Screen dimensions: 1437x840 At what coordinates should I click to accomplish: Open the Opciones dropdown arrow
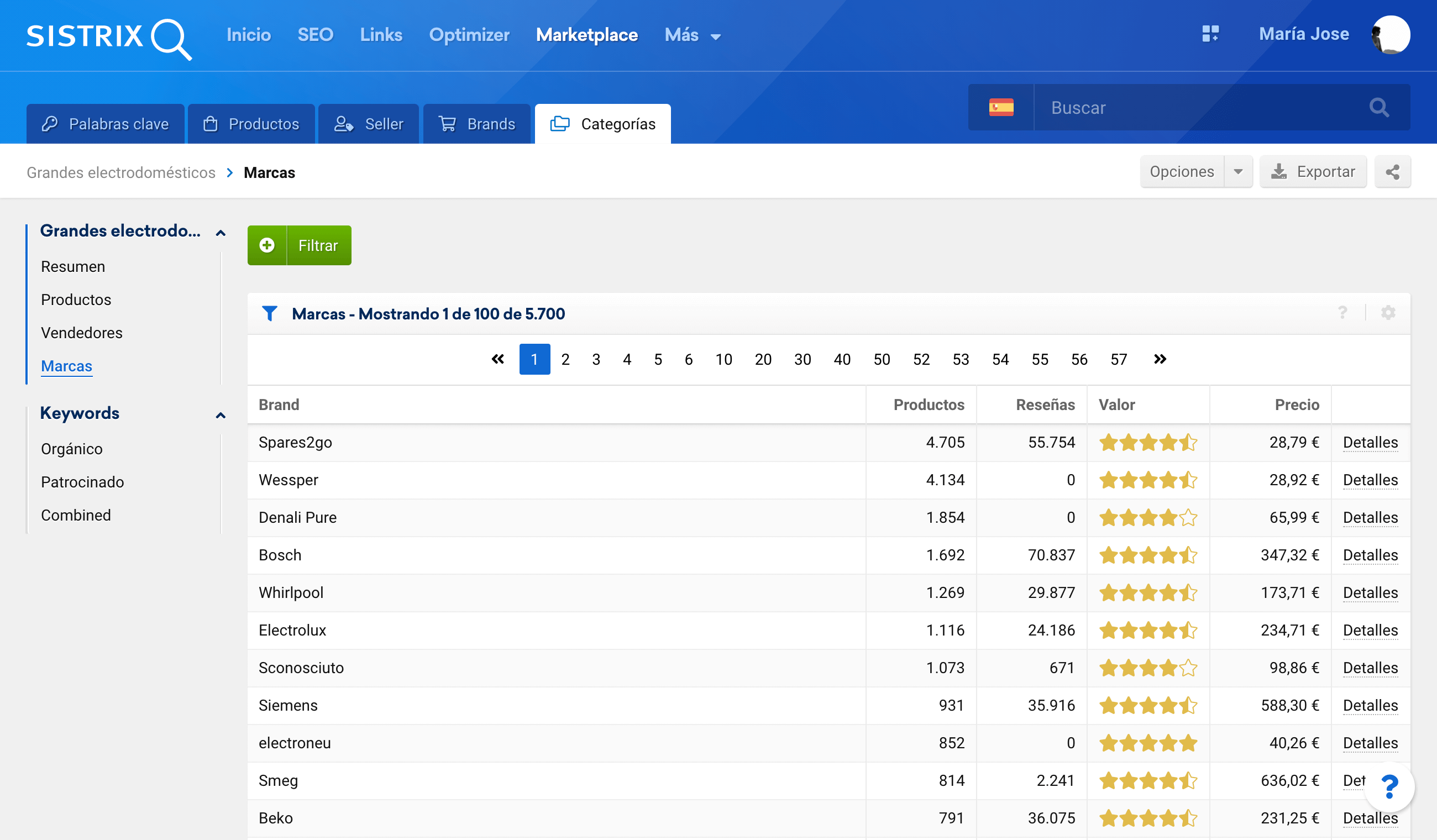coord(1238,172)
